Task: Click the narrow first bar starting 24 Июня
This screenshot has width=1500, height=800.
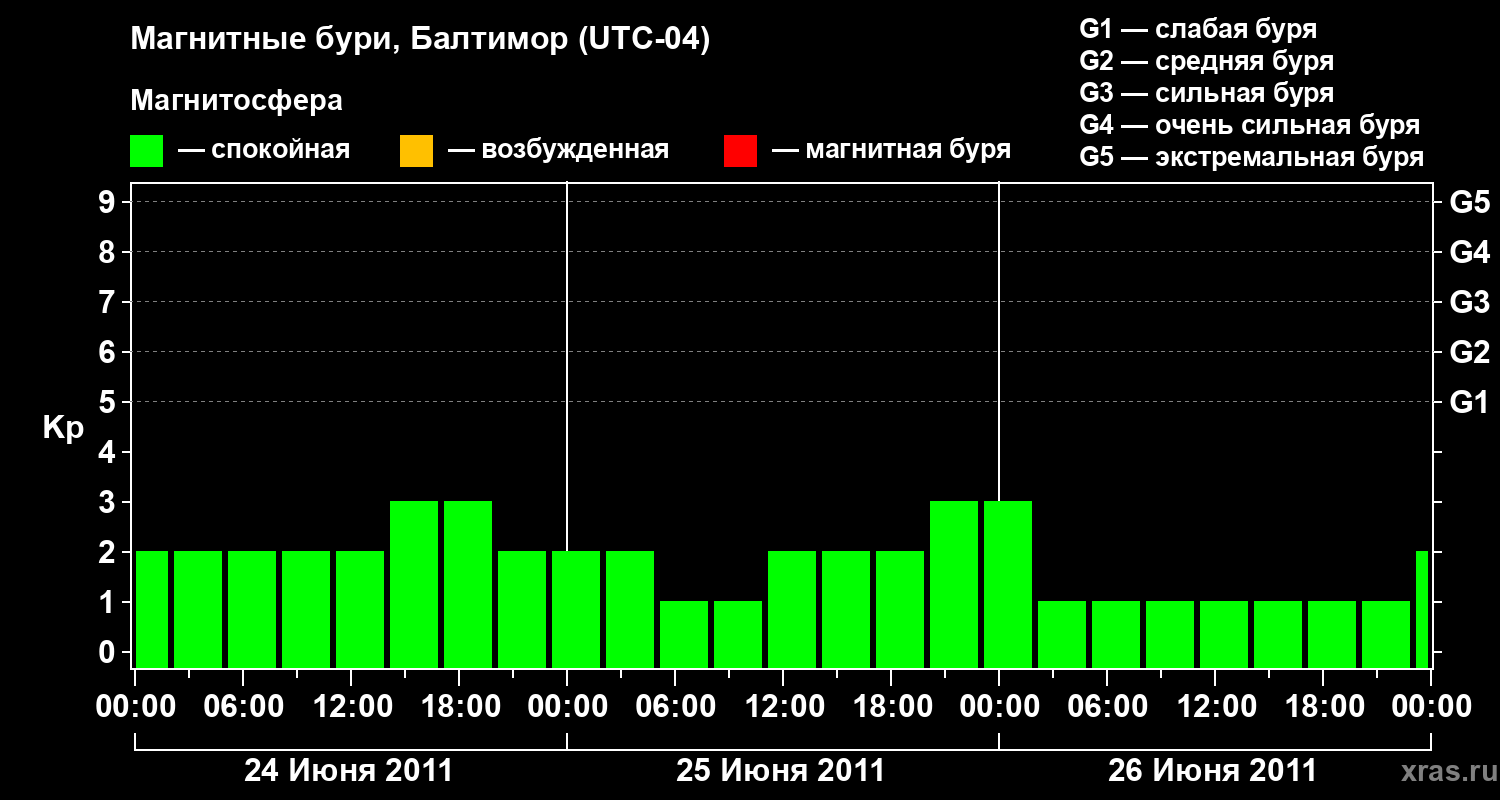Action: [x=152, y=609]
